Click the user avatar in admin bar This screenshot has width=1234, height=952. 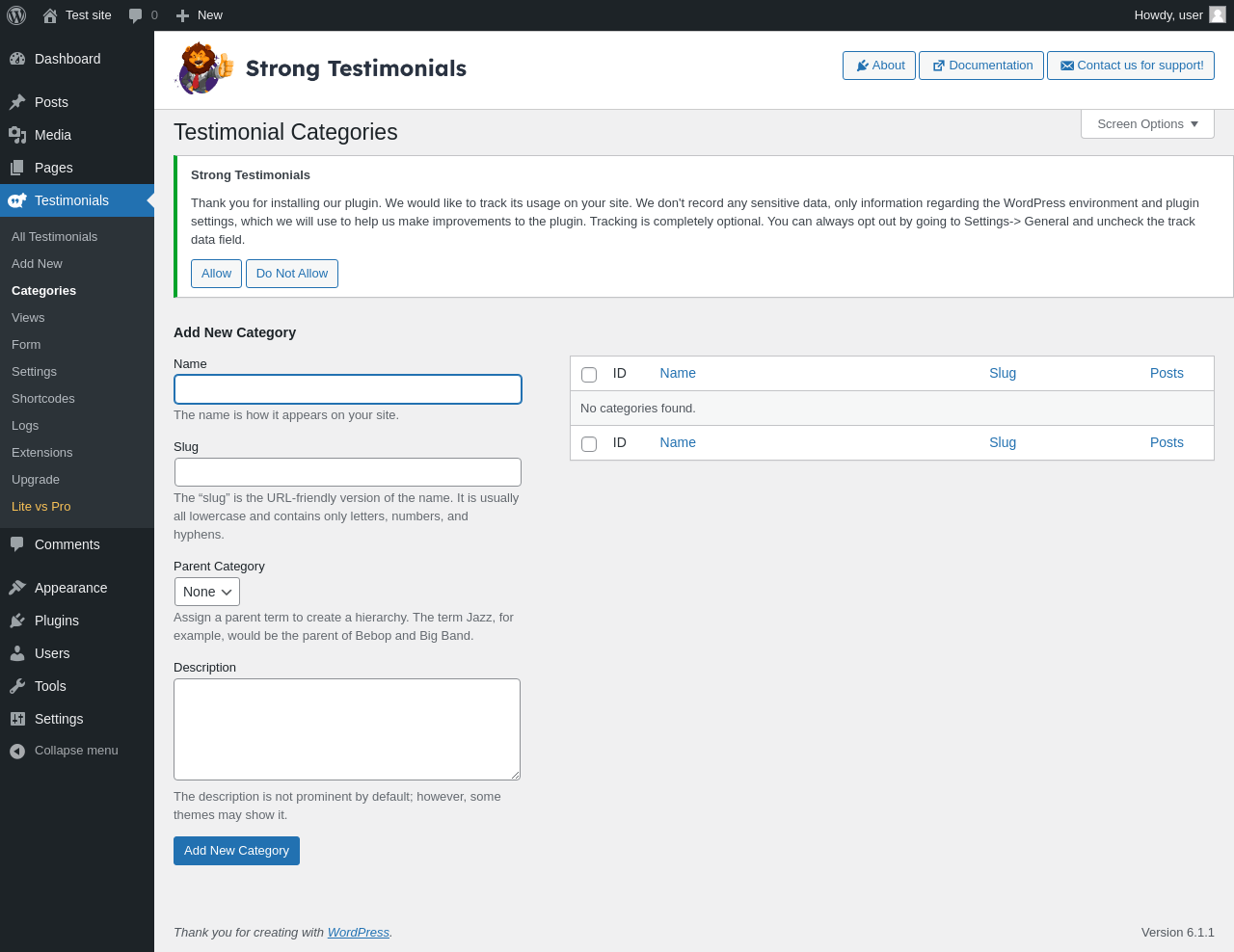pyautogui.click(x=1218, y=14)
